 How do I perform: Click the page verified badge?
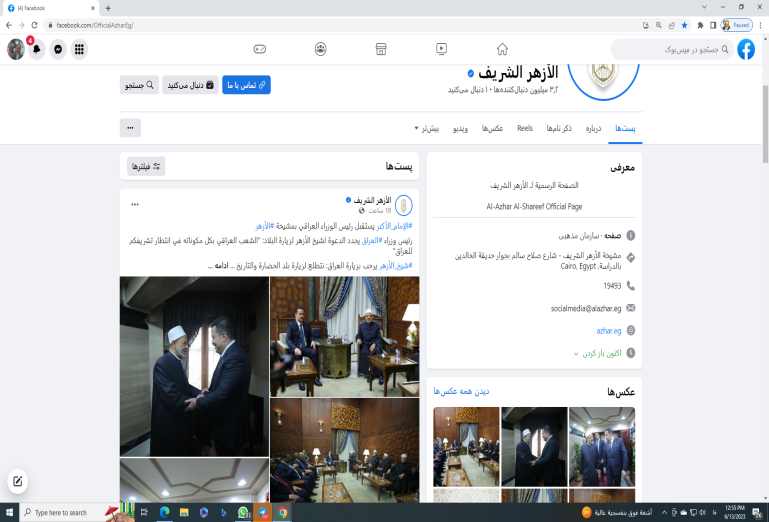(x=471, y=74)
